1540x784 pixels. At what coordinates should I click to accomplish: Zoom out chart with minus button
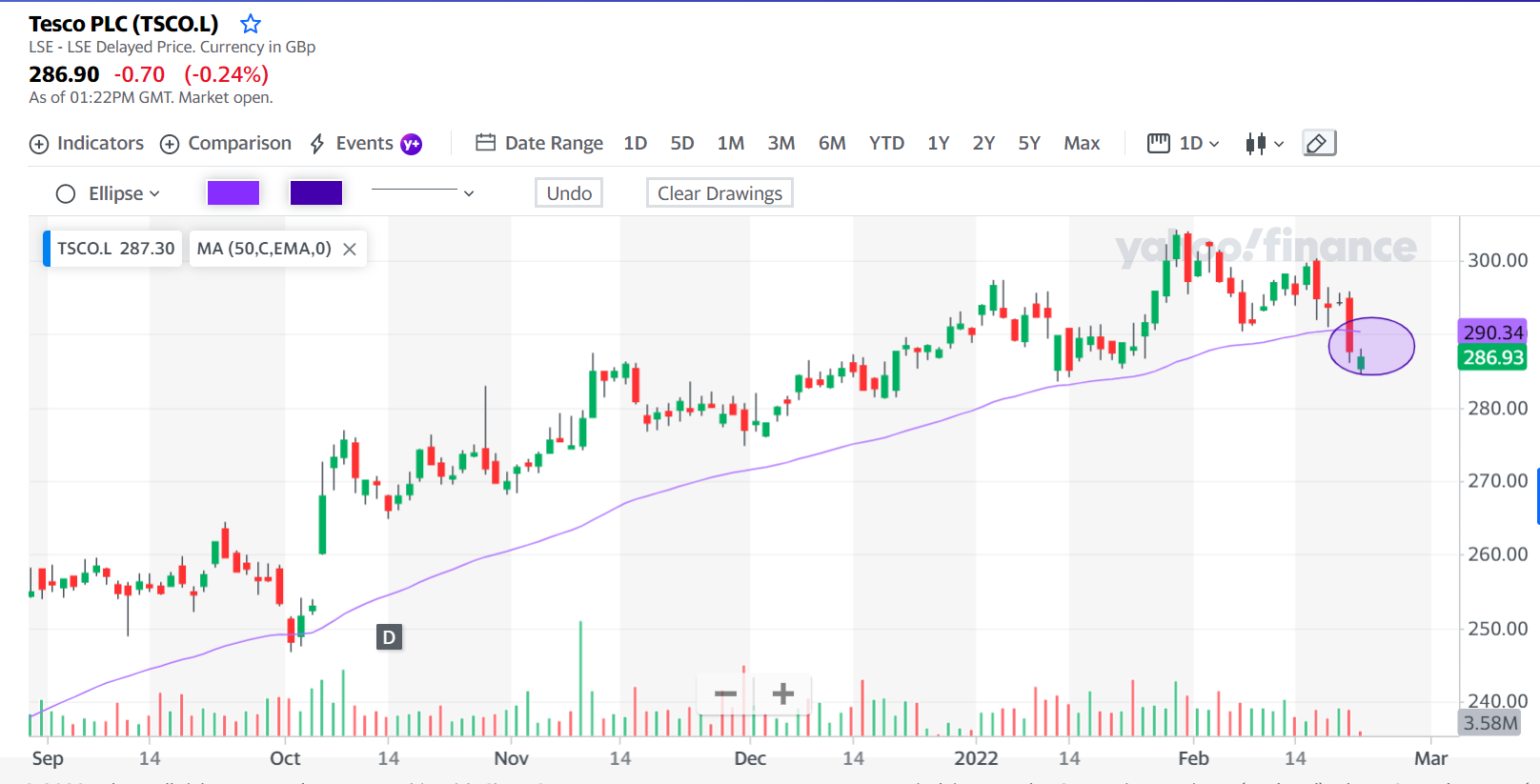pyautogui.click(x=725, y=694)
